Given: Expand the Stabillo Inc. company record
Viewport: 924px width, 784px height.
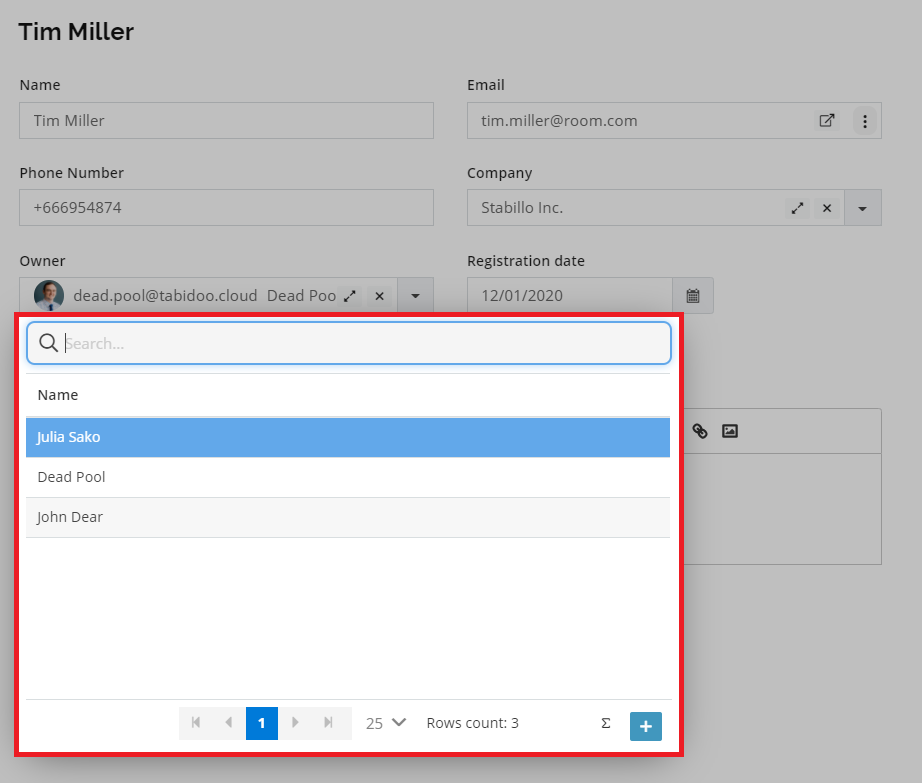Looking at the screenshot, I should point(797,208).
